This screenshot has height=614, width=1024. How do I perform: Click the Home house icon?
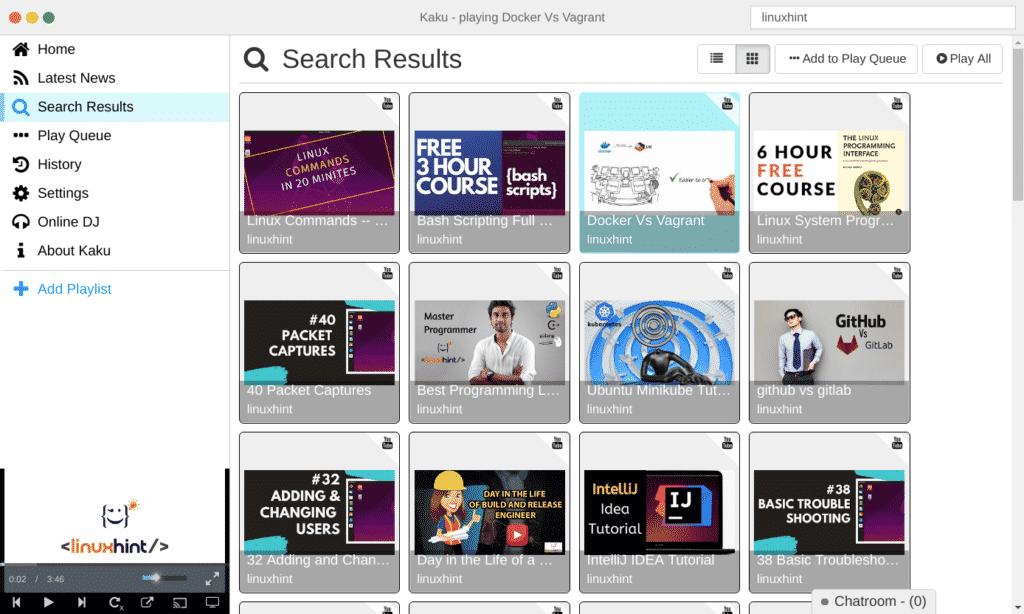21,49
